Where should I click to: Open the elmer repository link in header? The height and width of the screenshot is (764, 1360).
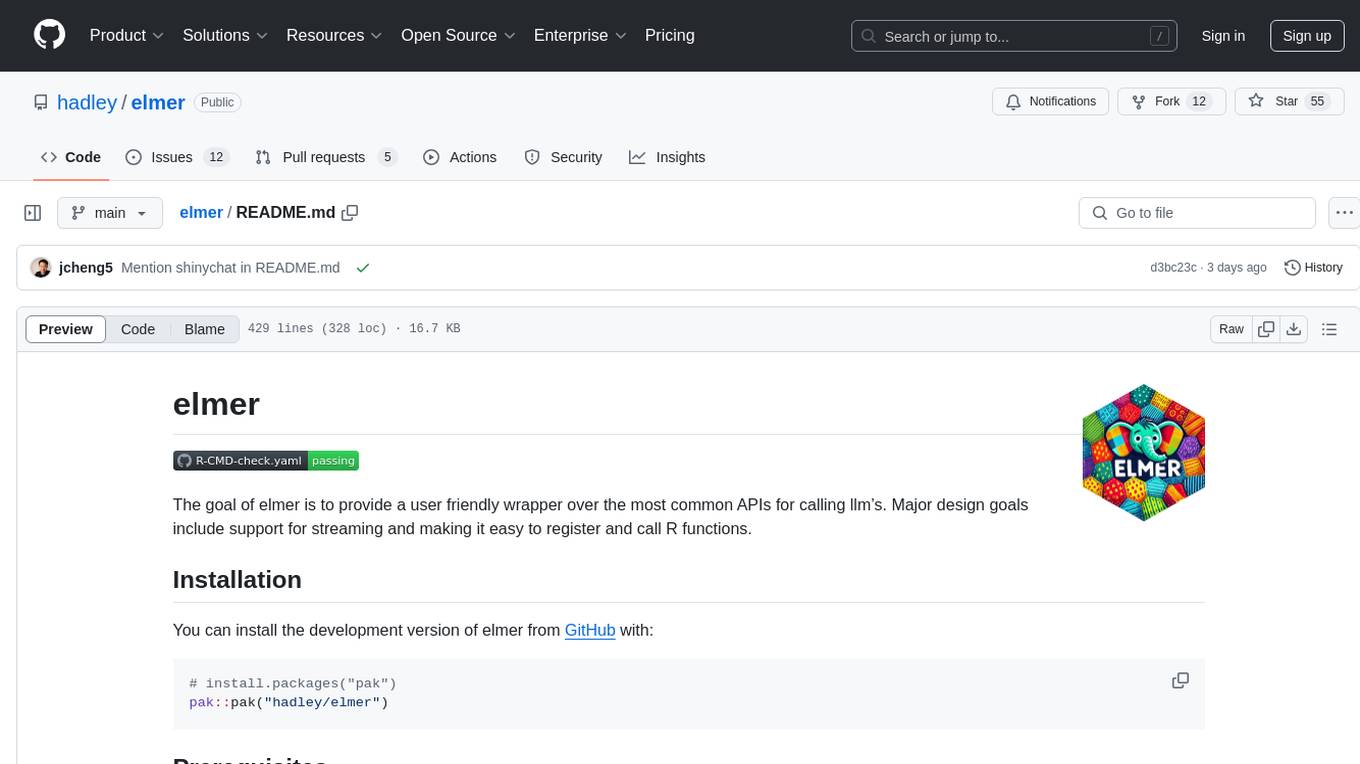click(x=158, y=102)
